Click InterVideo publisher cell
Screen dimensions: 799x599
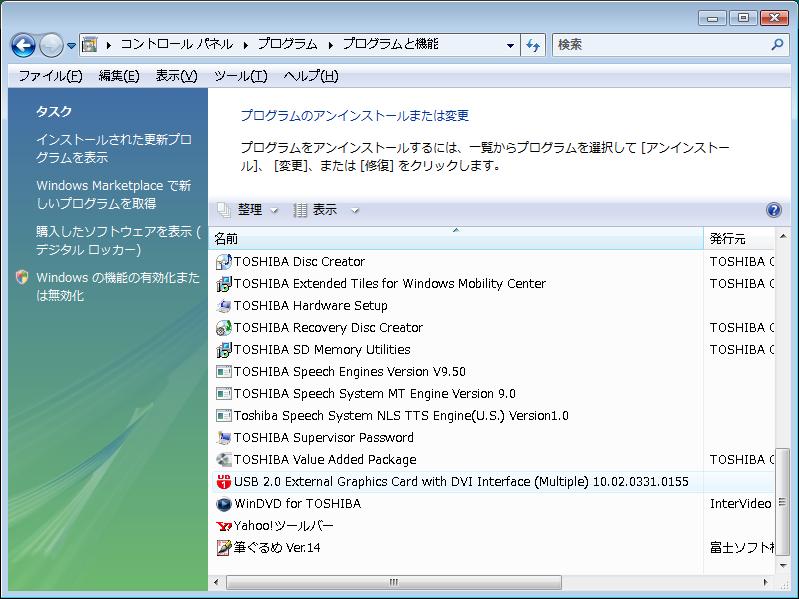(x=740, y=504)
